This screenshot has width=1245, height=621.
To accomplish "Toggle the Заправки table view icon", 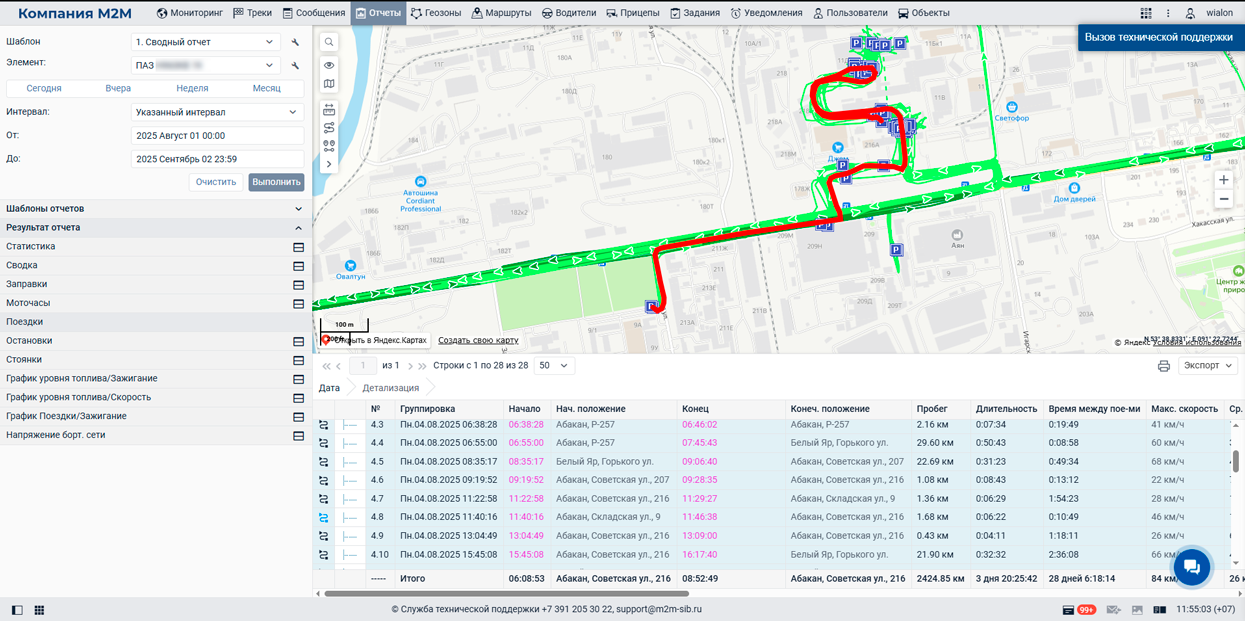I will (x=298, y=285).
